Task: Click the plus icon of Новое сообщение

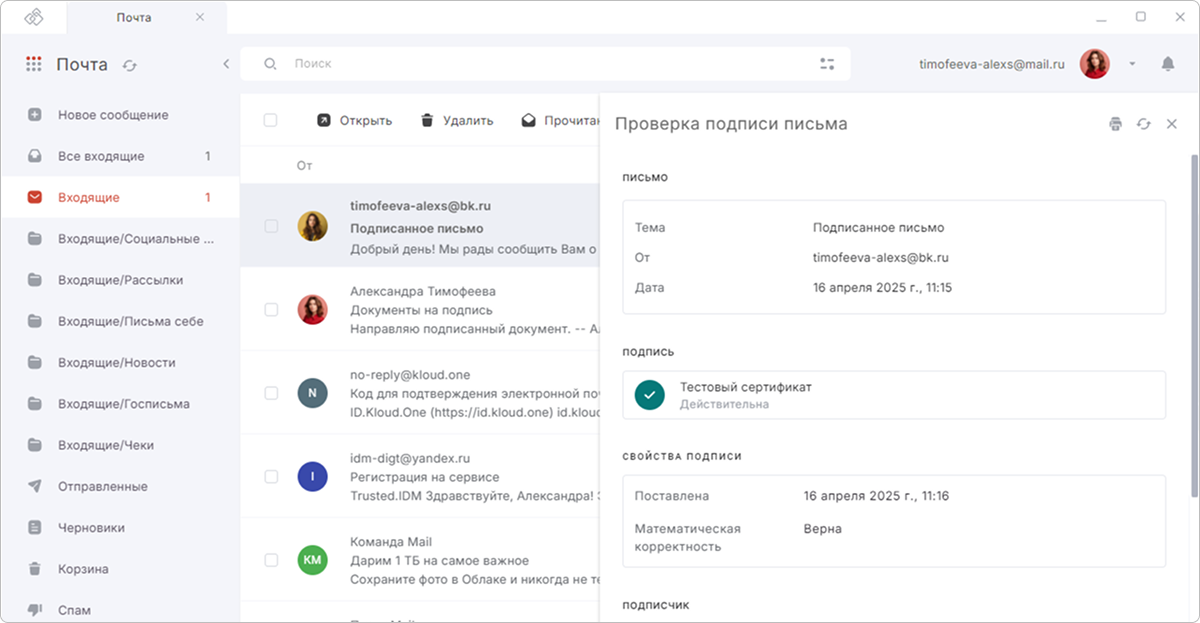Action: coord(35,115)
